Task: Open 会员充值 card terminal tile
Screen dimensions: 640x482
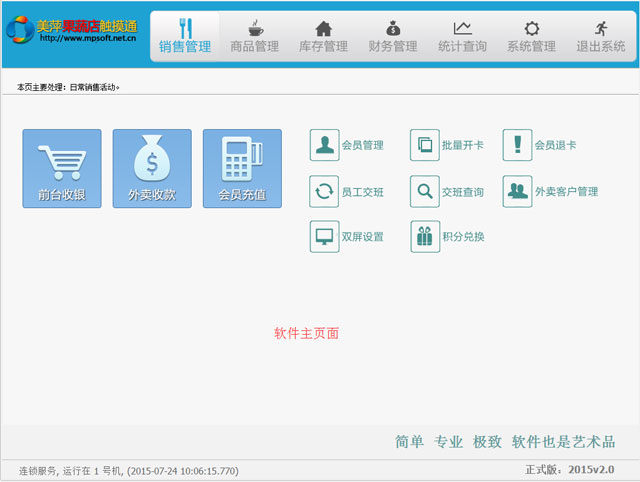Action: tap(242, 168)
